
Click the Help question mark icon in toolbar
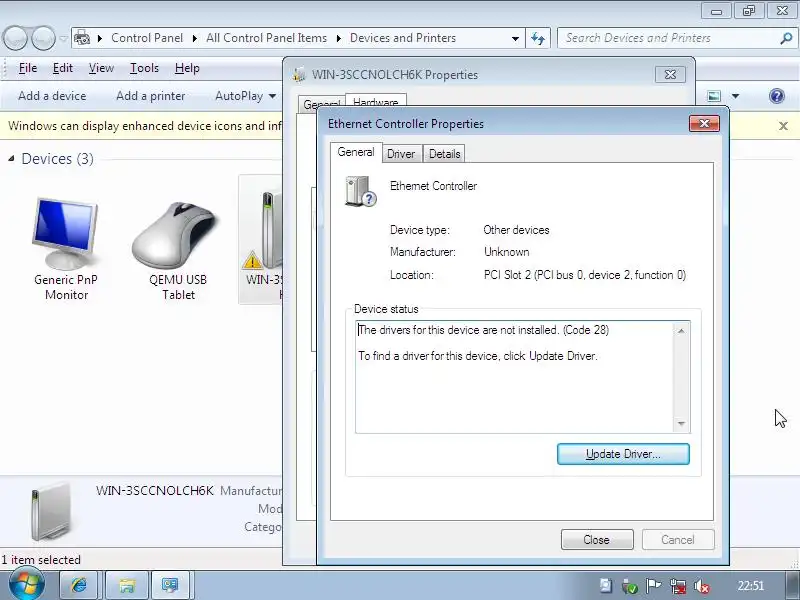[x=777, y=95]
